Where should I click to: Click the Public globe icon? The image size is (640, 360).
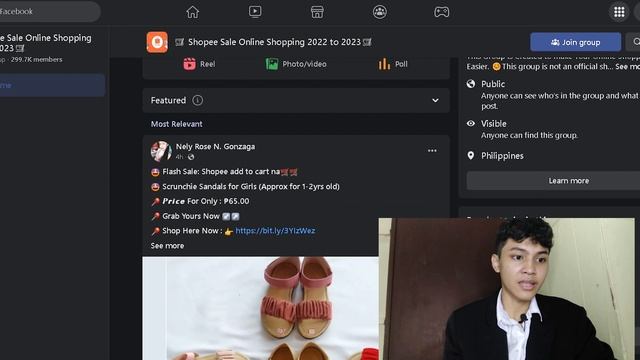(x=471, y=84)
